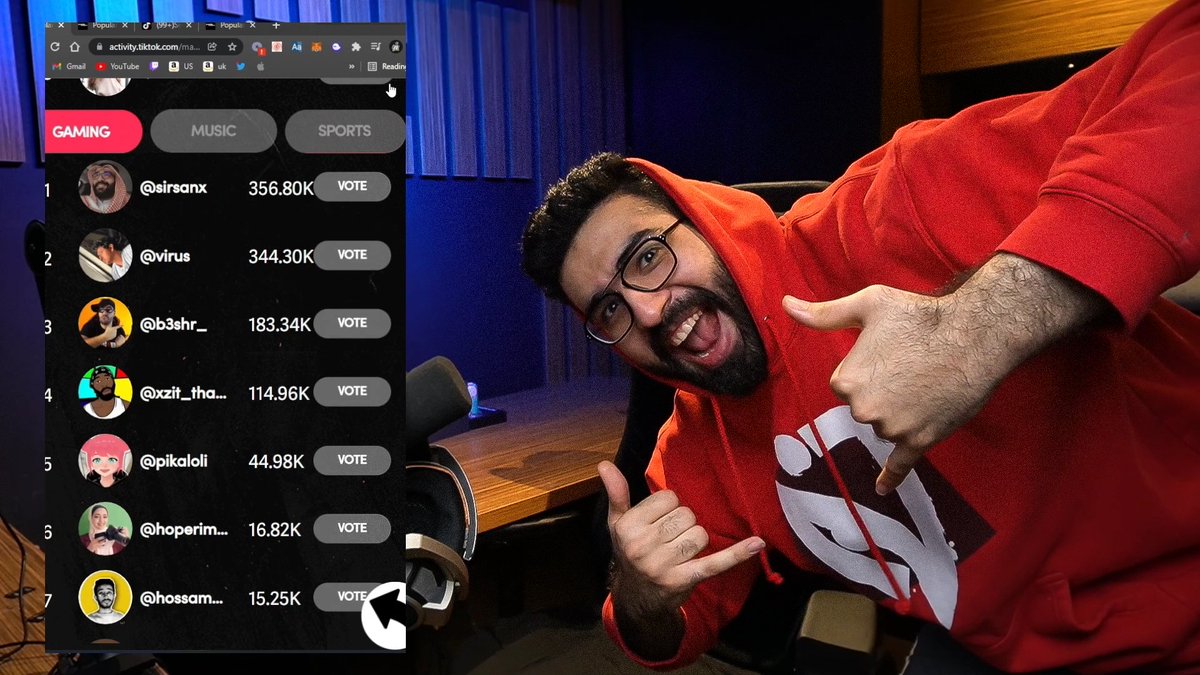Click the padlock site info icon
Screen dimensions: 1200x675
pos(99,46)
